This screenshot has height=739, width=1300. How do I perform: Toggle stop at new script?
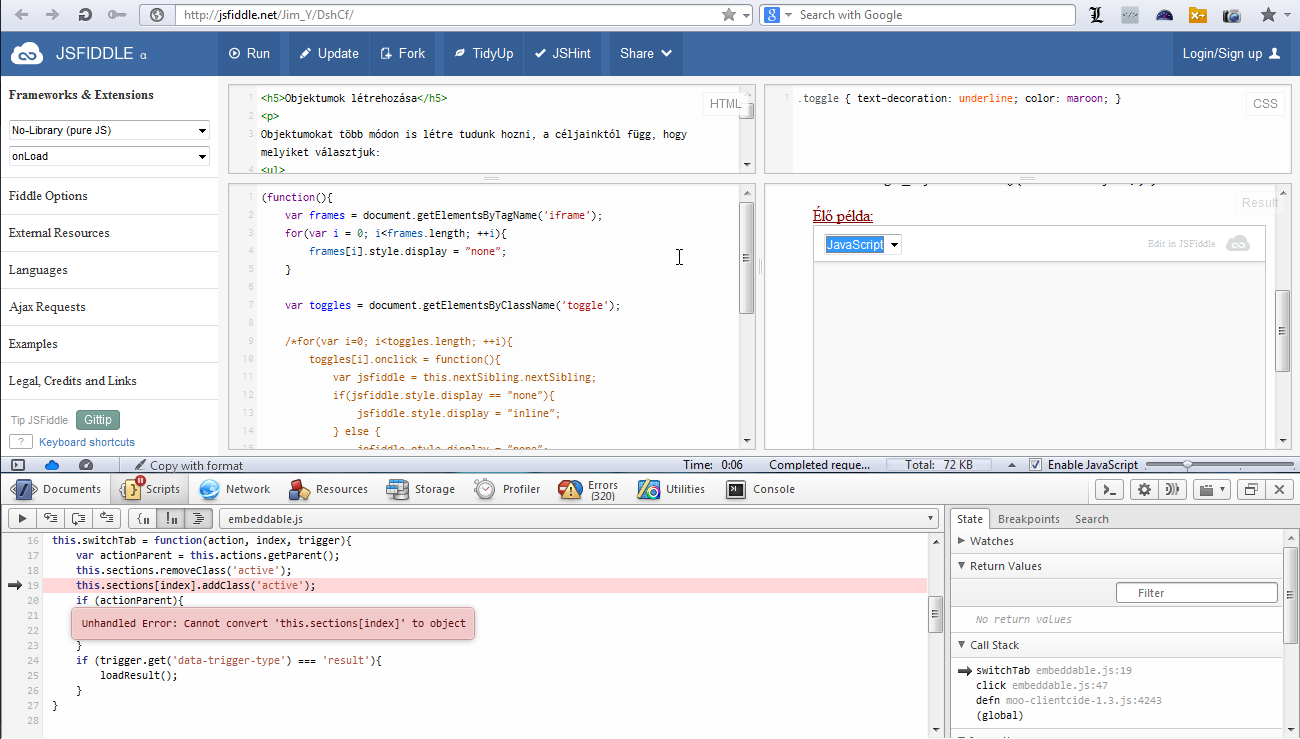pos(145,518)
